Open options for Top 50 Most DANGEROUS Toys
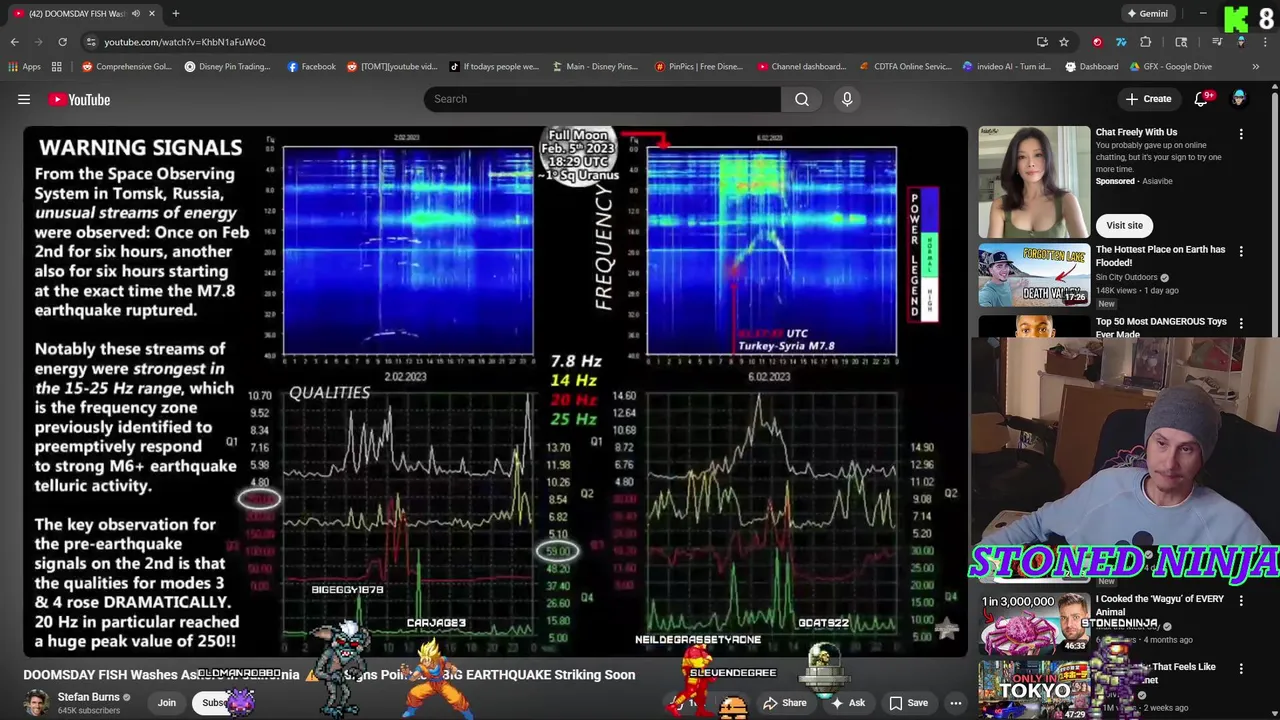 (x=1241, y=324)
